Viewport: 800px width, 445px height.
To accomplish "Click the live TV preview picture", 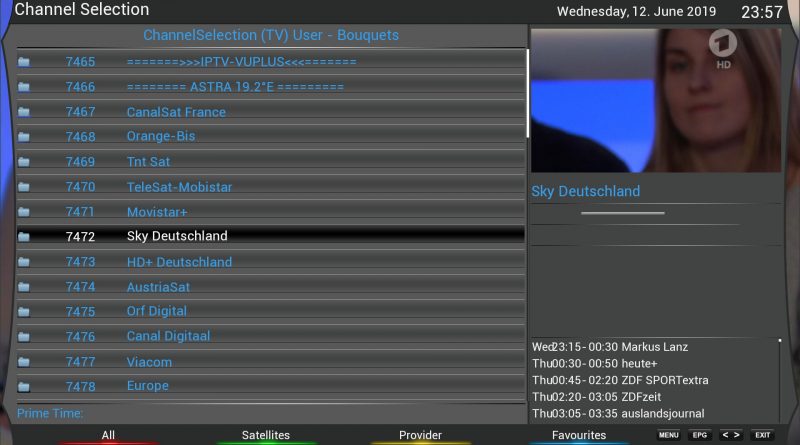I will (x=656, y=101).
